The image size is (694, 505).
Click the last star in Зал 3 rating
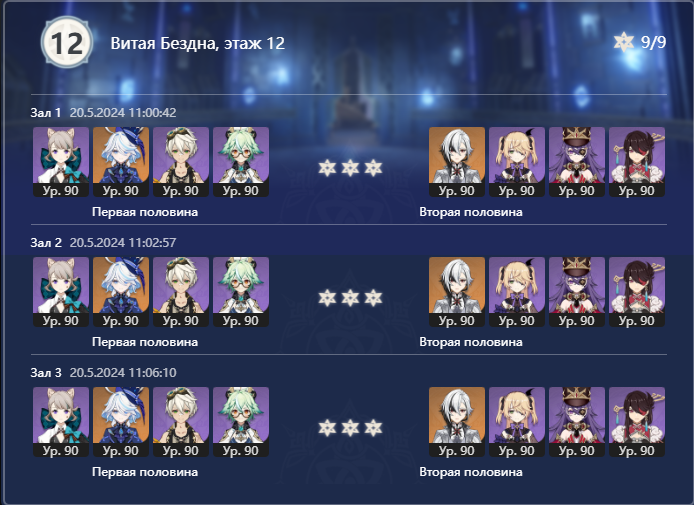373,428
